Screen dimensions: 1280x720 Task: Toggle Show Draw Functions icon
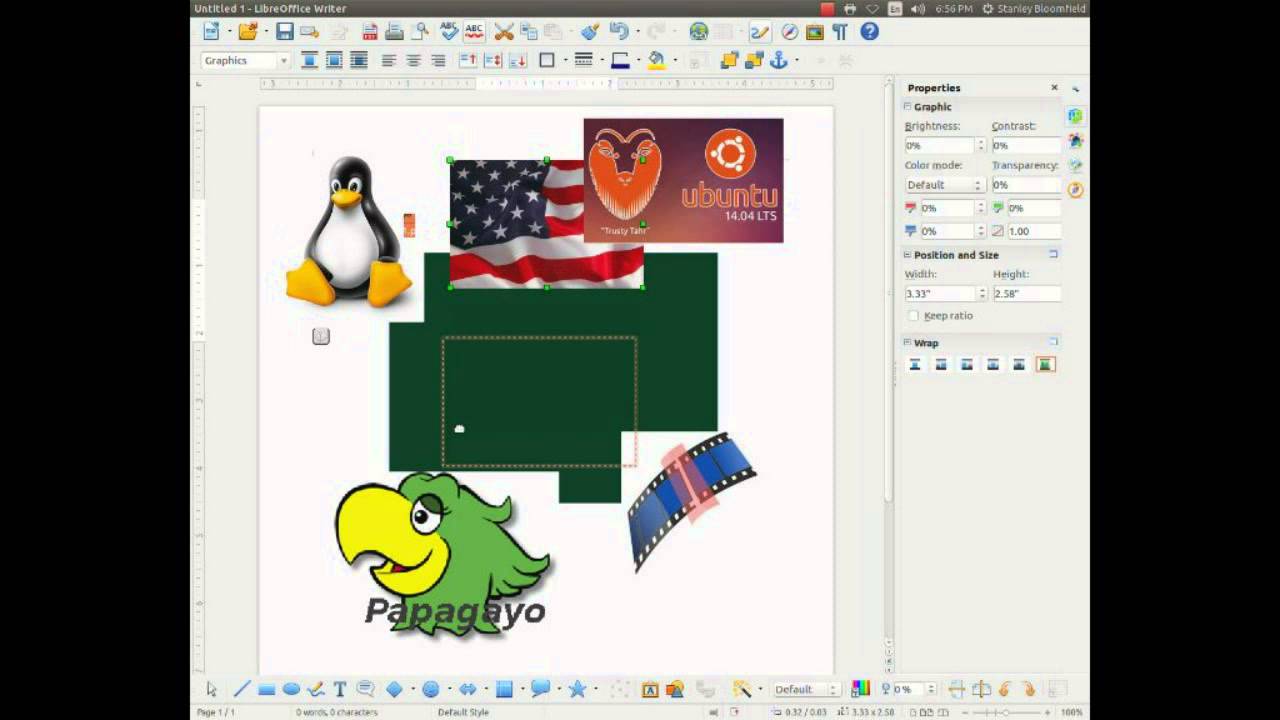pyautogui.click(x=760, y=32)
